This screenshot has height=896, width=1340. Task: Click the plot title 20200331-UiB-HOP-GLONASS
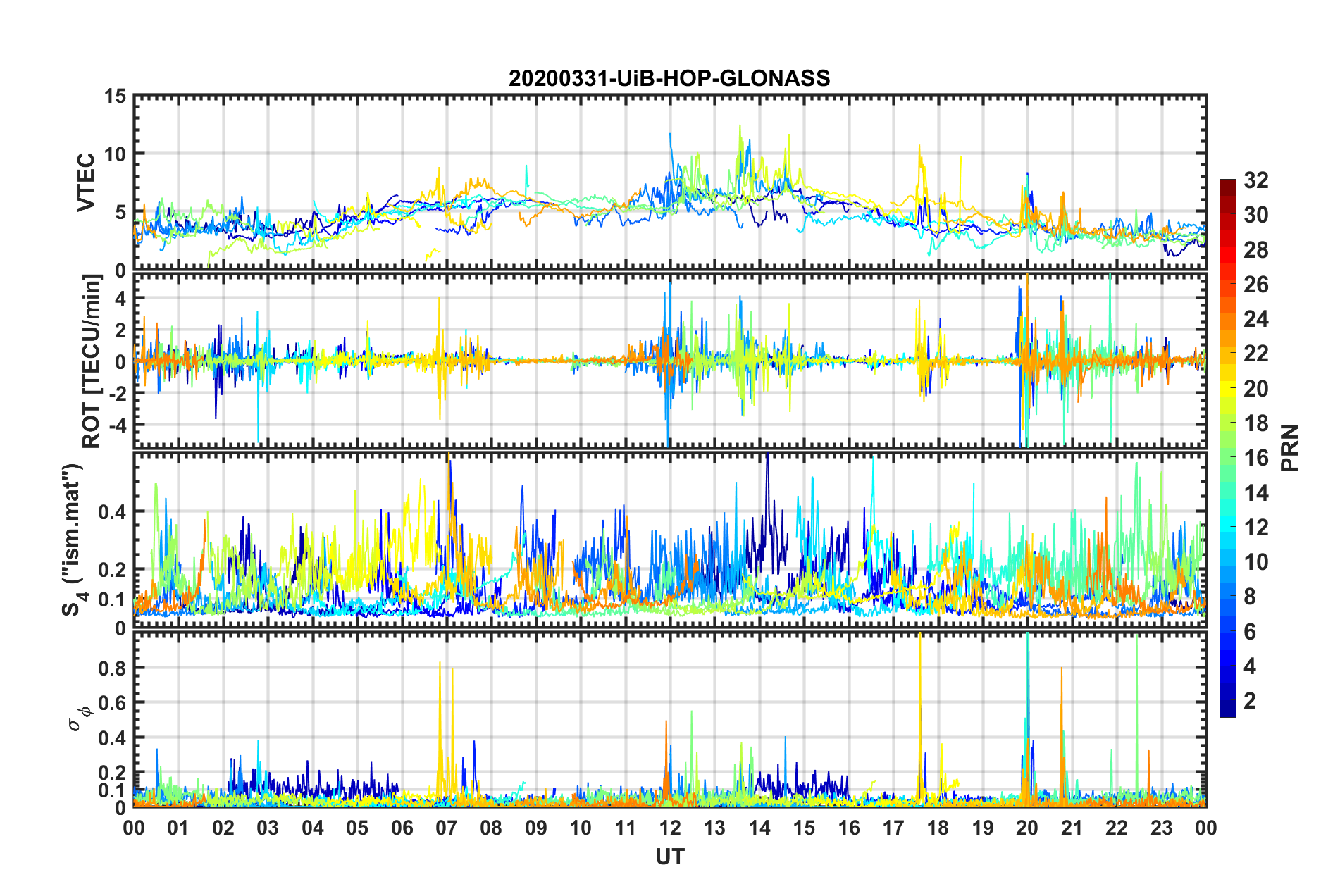pos(669,78)
